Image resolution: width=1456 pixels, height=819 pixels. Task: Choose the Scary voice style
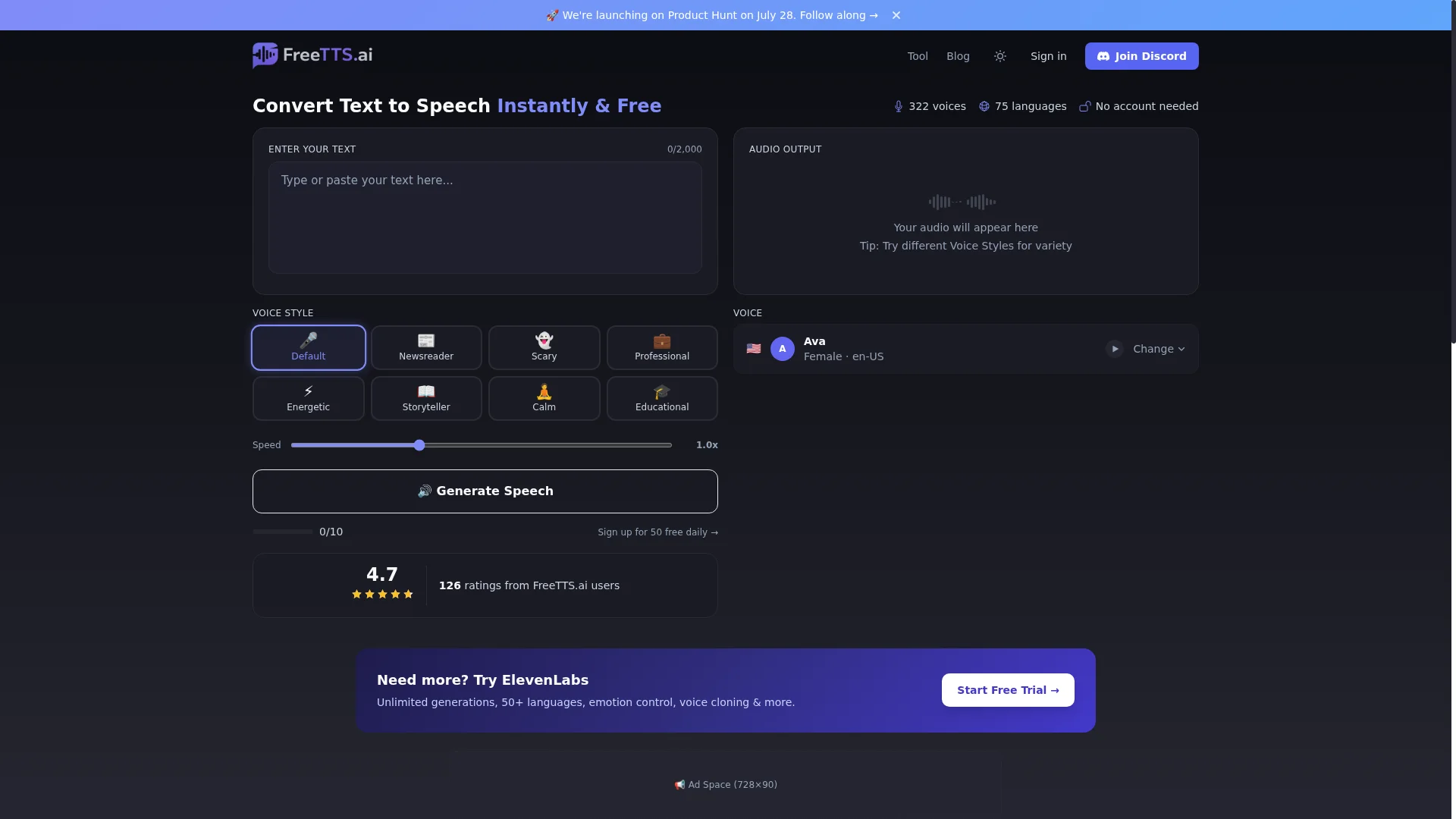[x=544, y=348]
